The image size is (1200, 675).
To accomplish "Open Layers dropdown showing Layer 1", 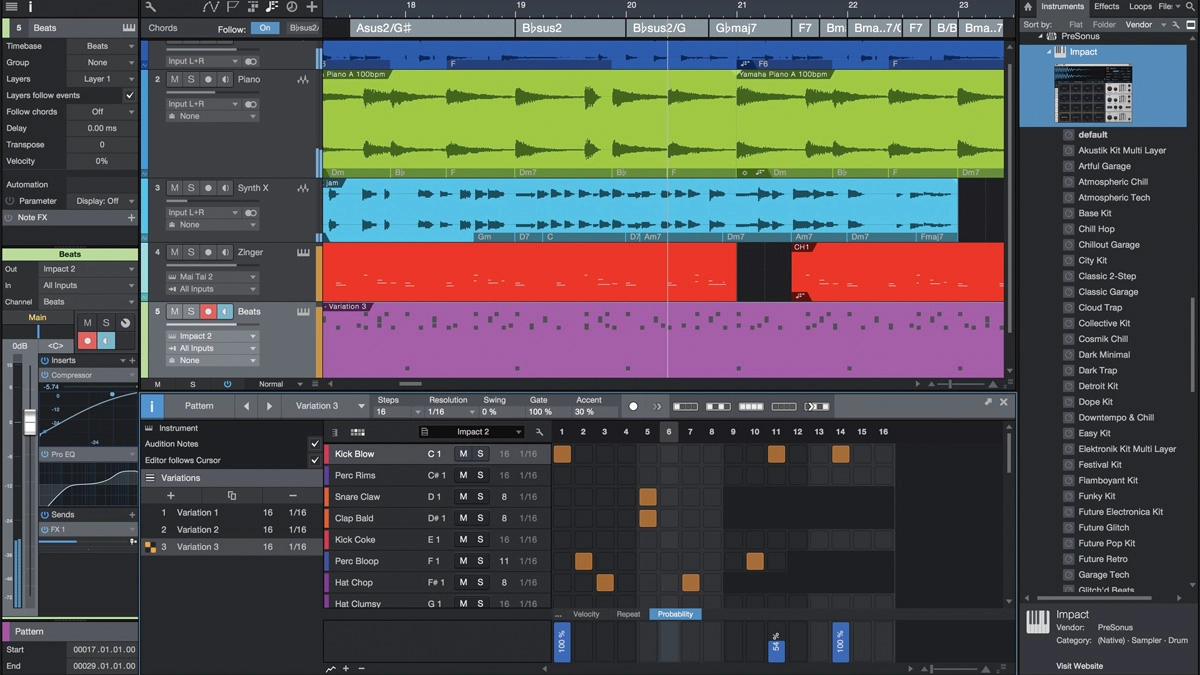I will pos(102,78).
